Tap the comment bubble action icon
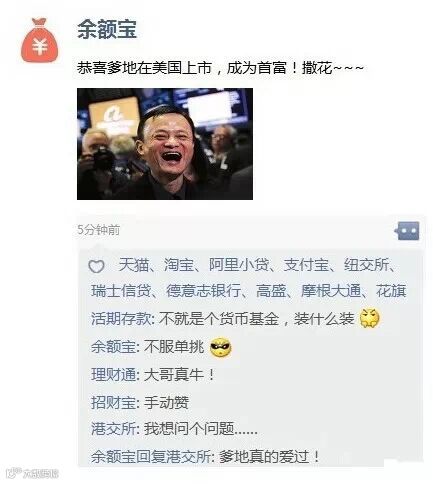The image size is (433, 484). tap(407, 230)
